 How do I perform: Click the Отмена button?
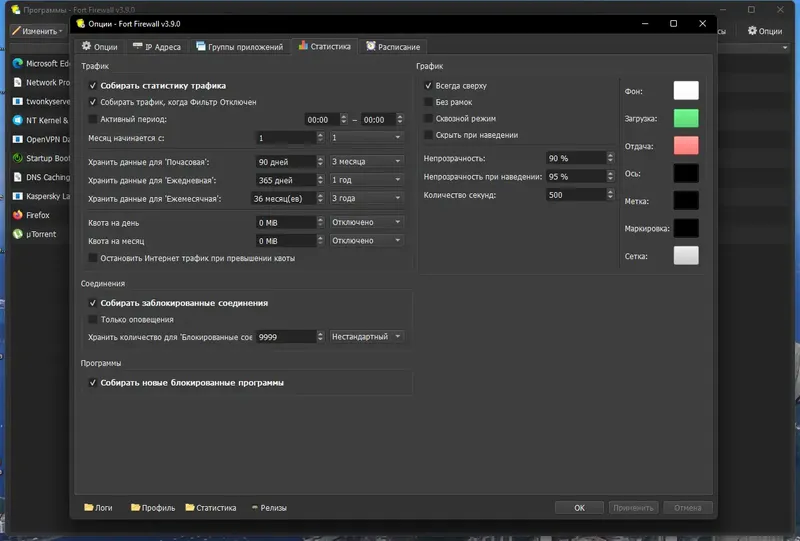coord(687,508)
